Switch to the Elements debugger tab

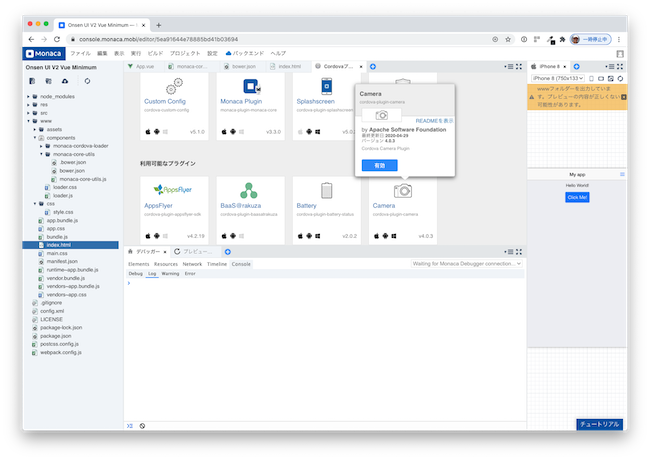click(x=138, y=264)
